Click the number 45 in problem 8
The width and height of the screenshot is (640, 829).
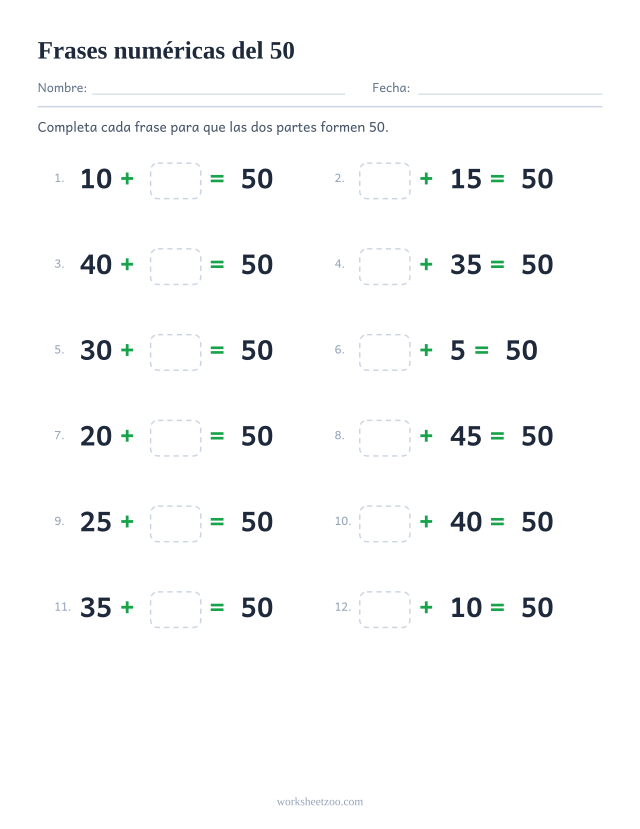tap(466, 436)
